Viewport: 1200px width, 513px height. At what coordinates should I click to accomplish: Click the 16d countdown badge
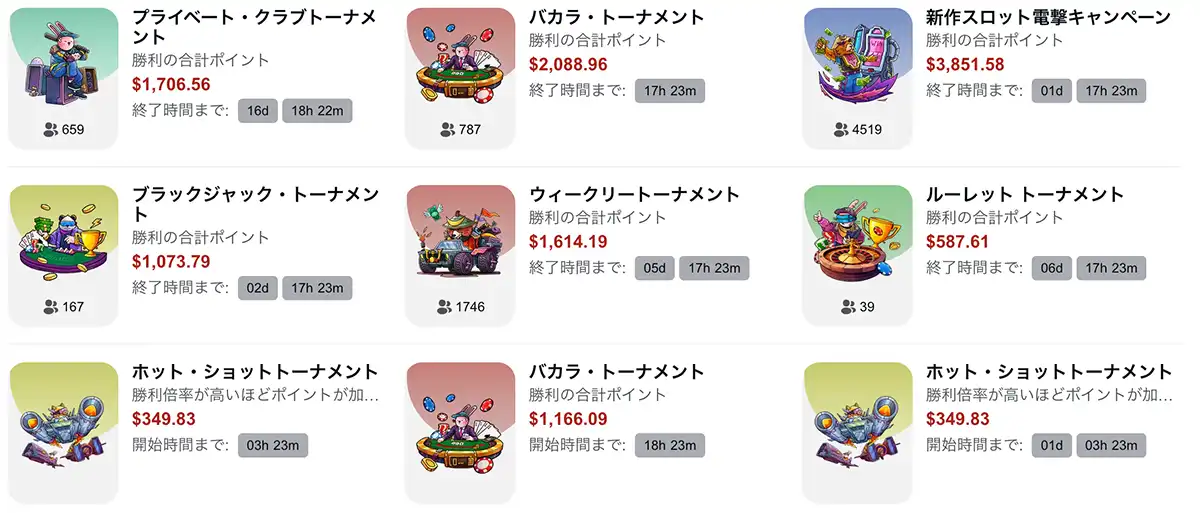(x=257, y=110)
